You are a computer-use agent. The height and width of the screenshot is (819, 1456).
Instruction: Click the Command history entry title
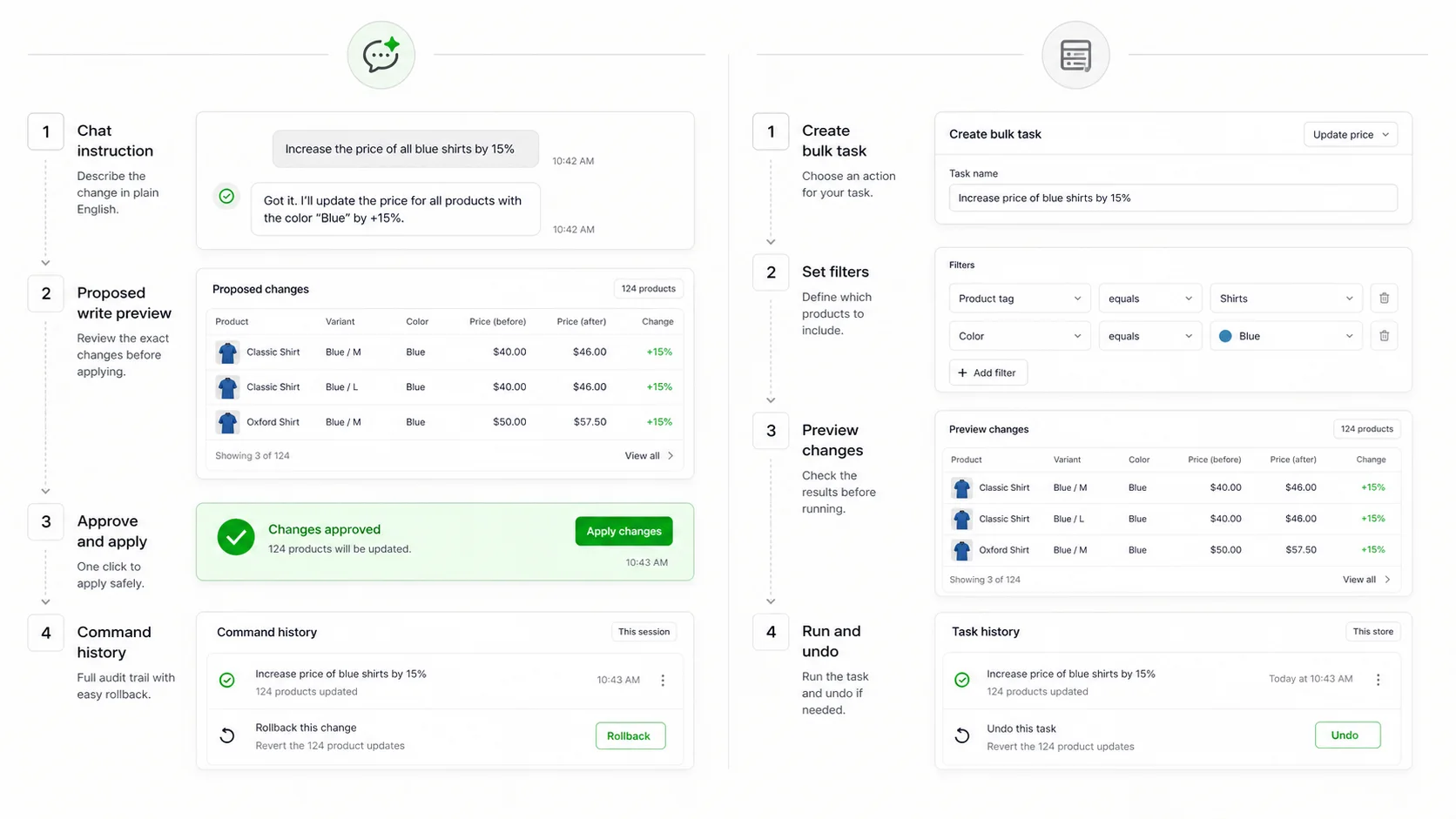click(340, 674)
